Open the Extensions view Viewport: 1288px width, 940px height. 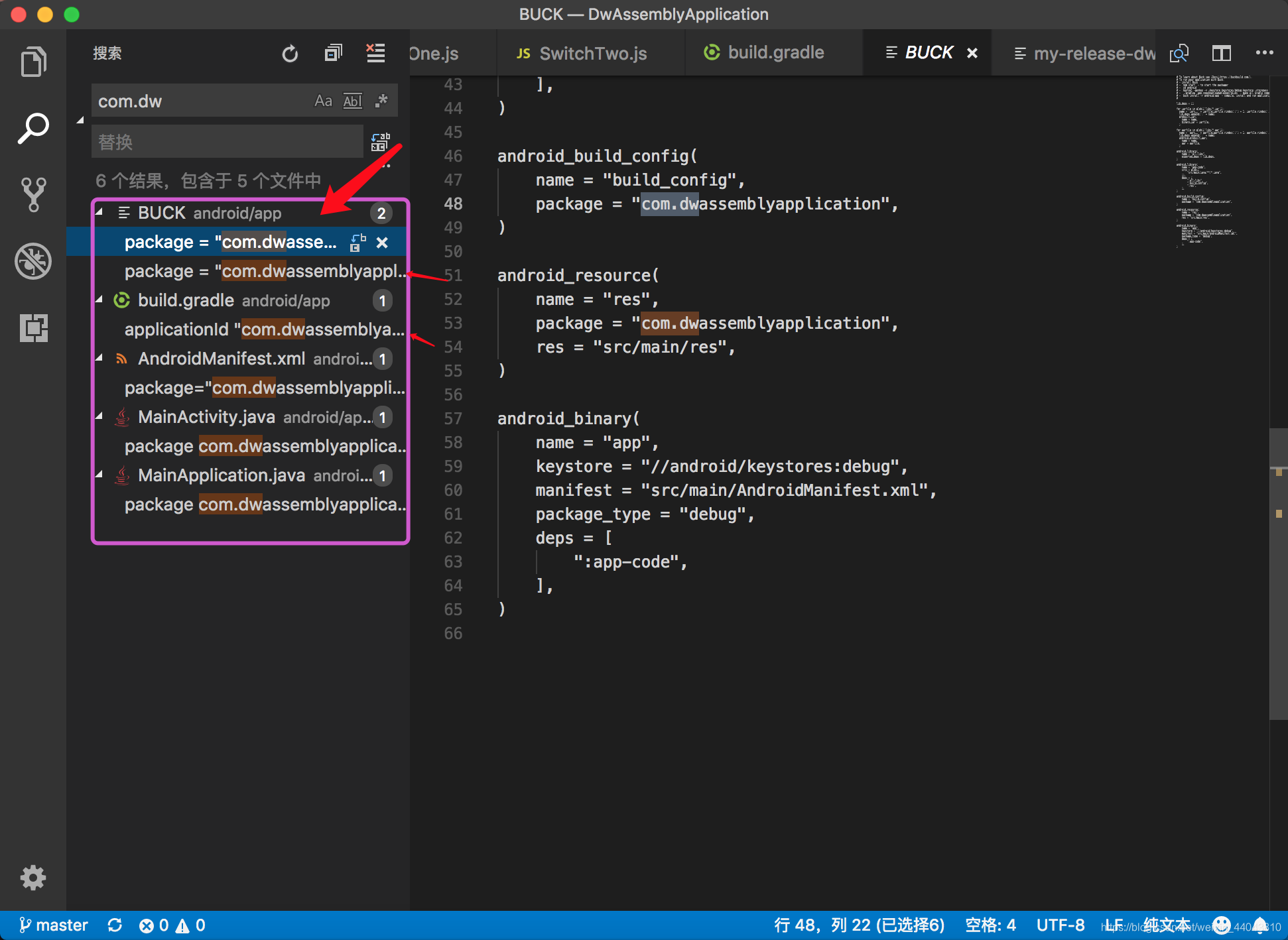33,327
